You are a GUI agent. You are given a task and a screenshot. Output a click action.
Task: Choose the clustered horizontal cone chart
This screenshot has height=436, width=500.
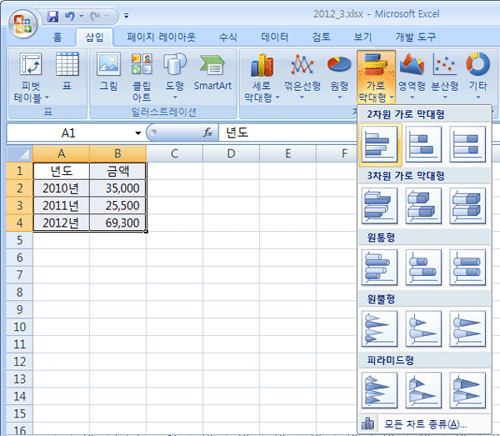tap(380, 329)
